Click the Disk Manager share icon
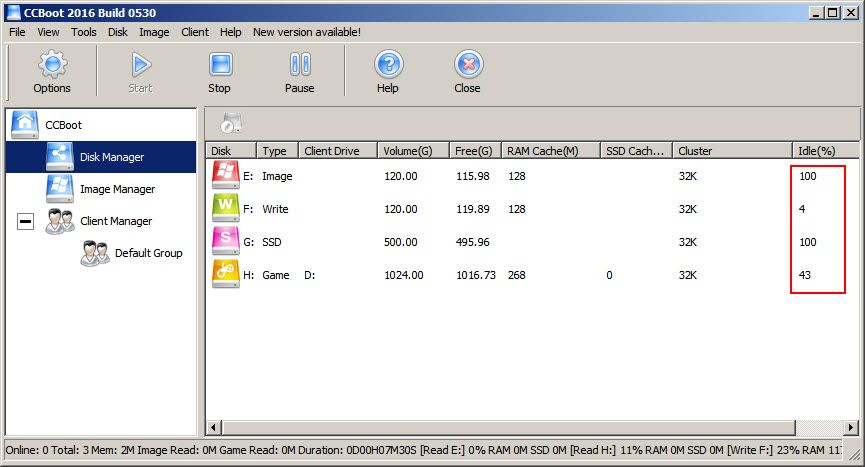This screenshot has width=865, height=467. click(x=60, y=157)
